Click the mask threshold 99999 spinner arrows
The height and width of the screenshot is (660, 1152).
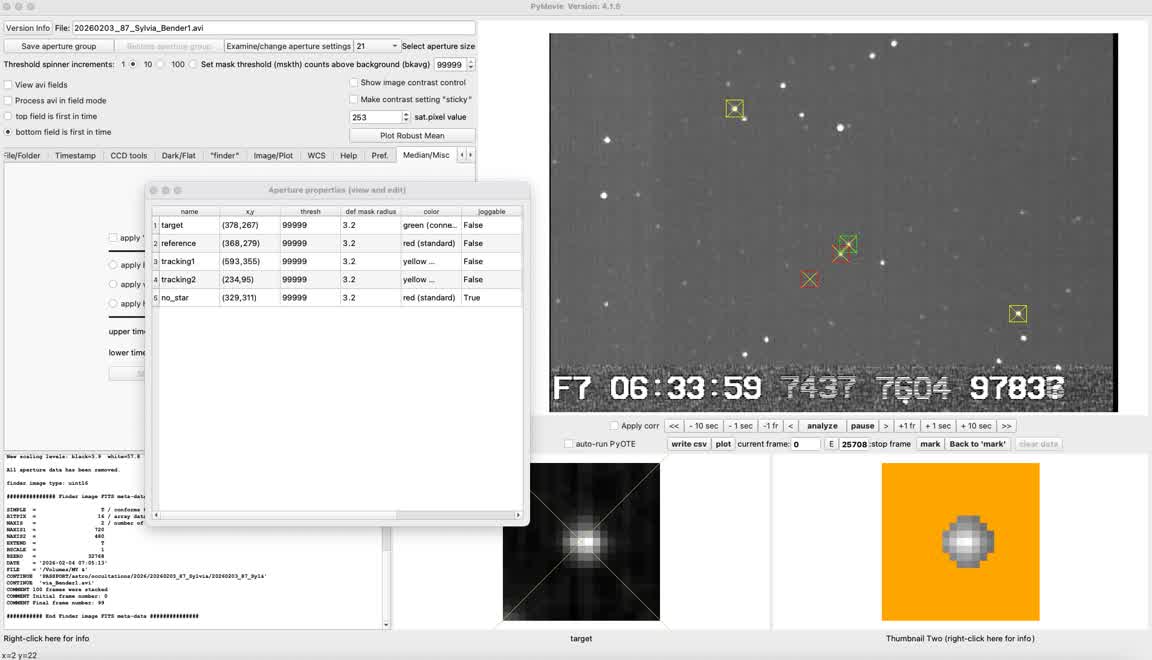coord(471,64)
